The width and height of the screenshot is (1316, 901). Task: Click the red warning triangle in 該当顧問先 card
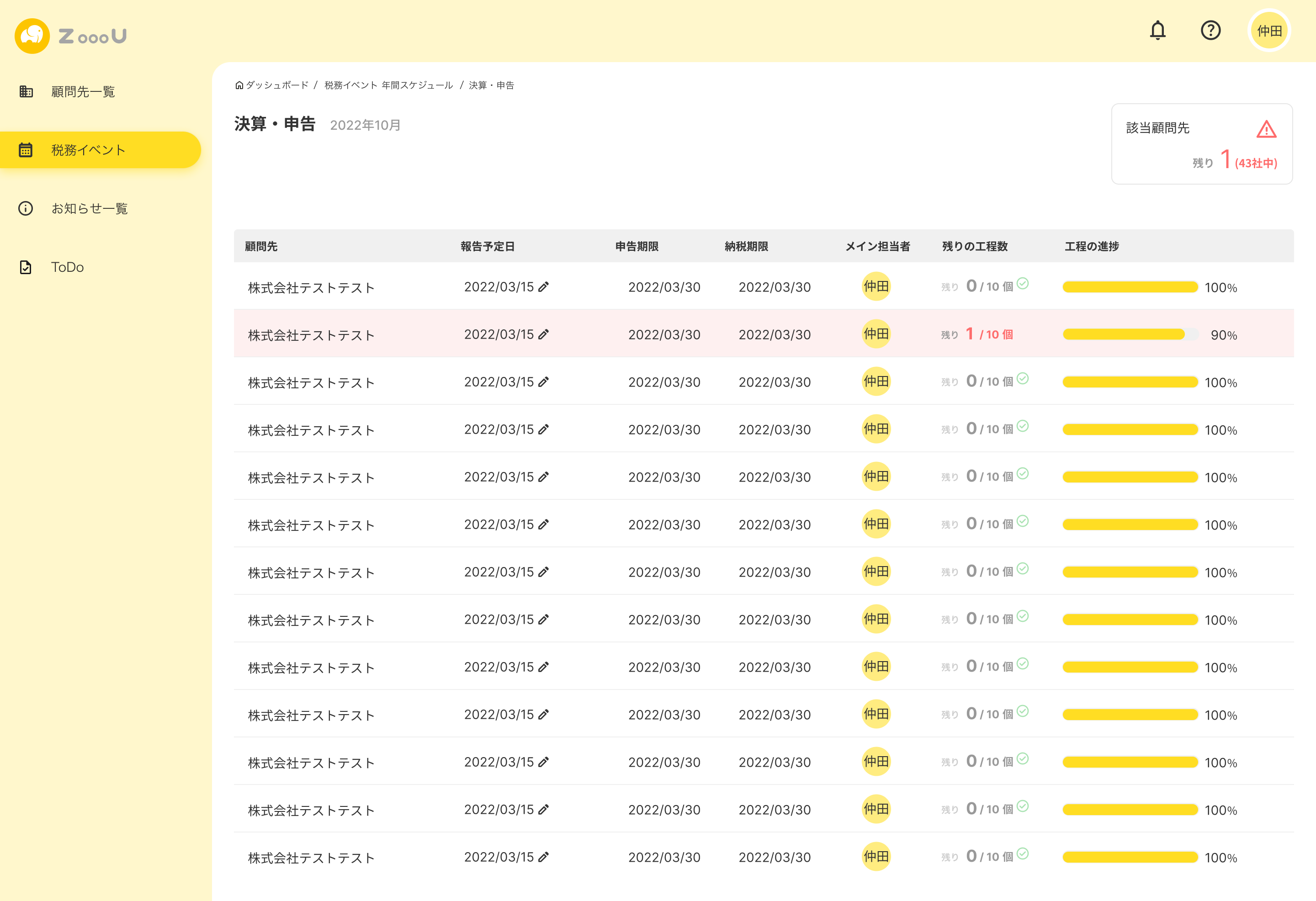1267,130
